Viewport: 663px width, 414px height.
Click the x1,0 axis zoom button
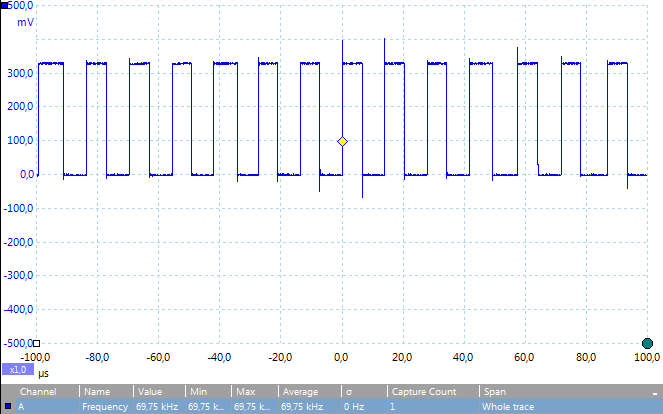[18, 370]
